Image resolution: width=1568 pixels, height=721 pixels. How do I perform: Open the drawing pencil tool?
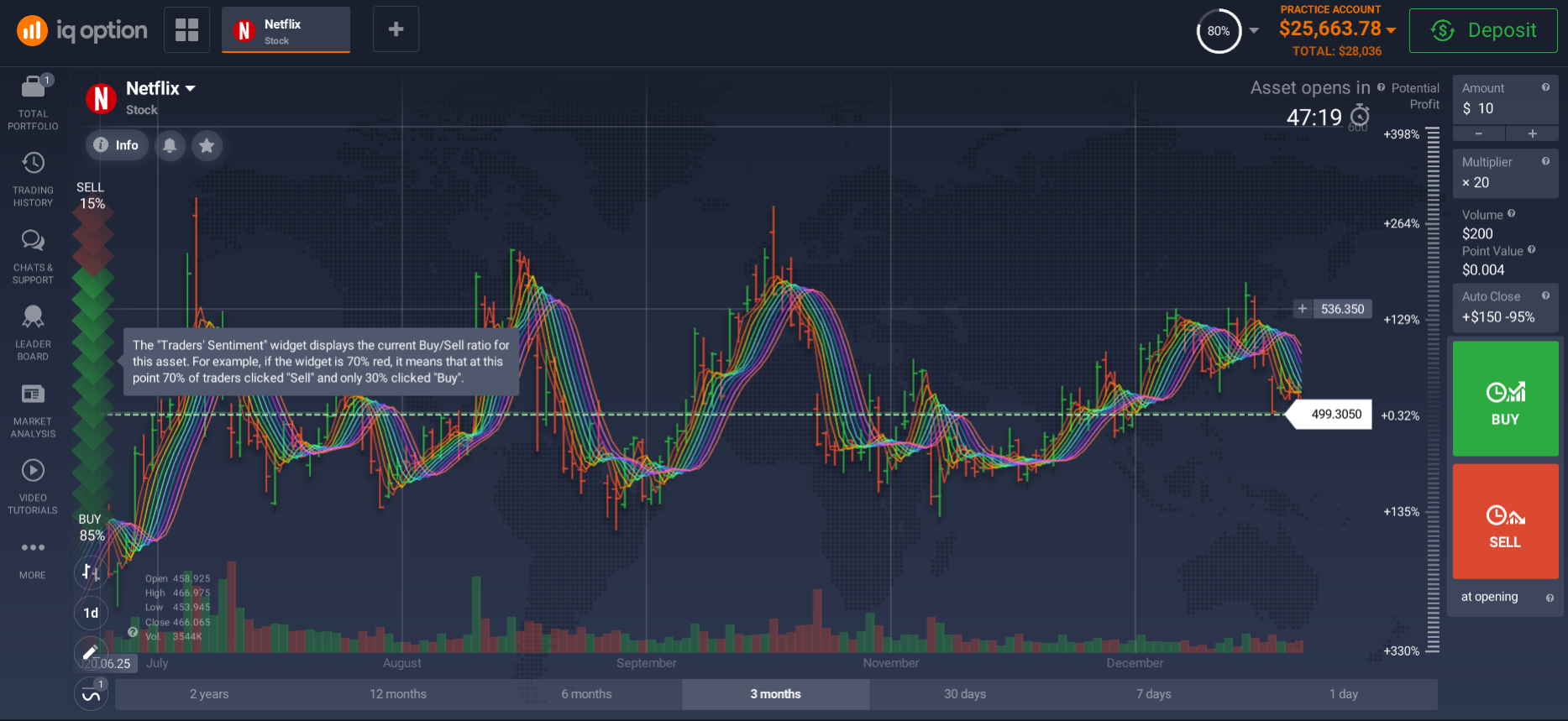tap(91, 652)
